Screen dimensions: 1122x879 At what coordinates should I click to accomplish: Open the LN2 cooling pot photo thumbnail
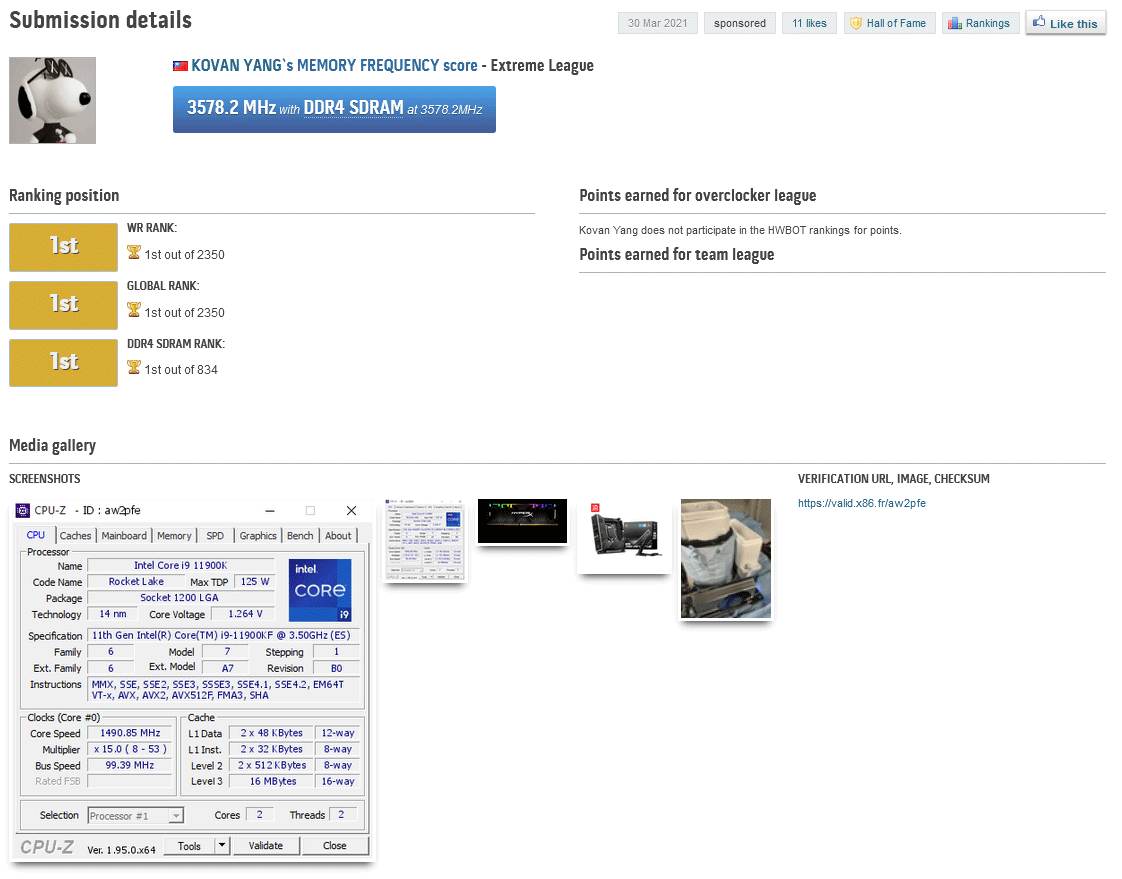pyautogui.click(x=726, y=559)
